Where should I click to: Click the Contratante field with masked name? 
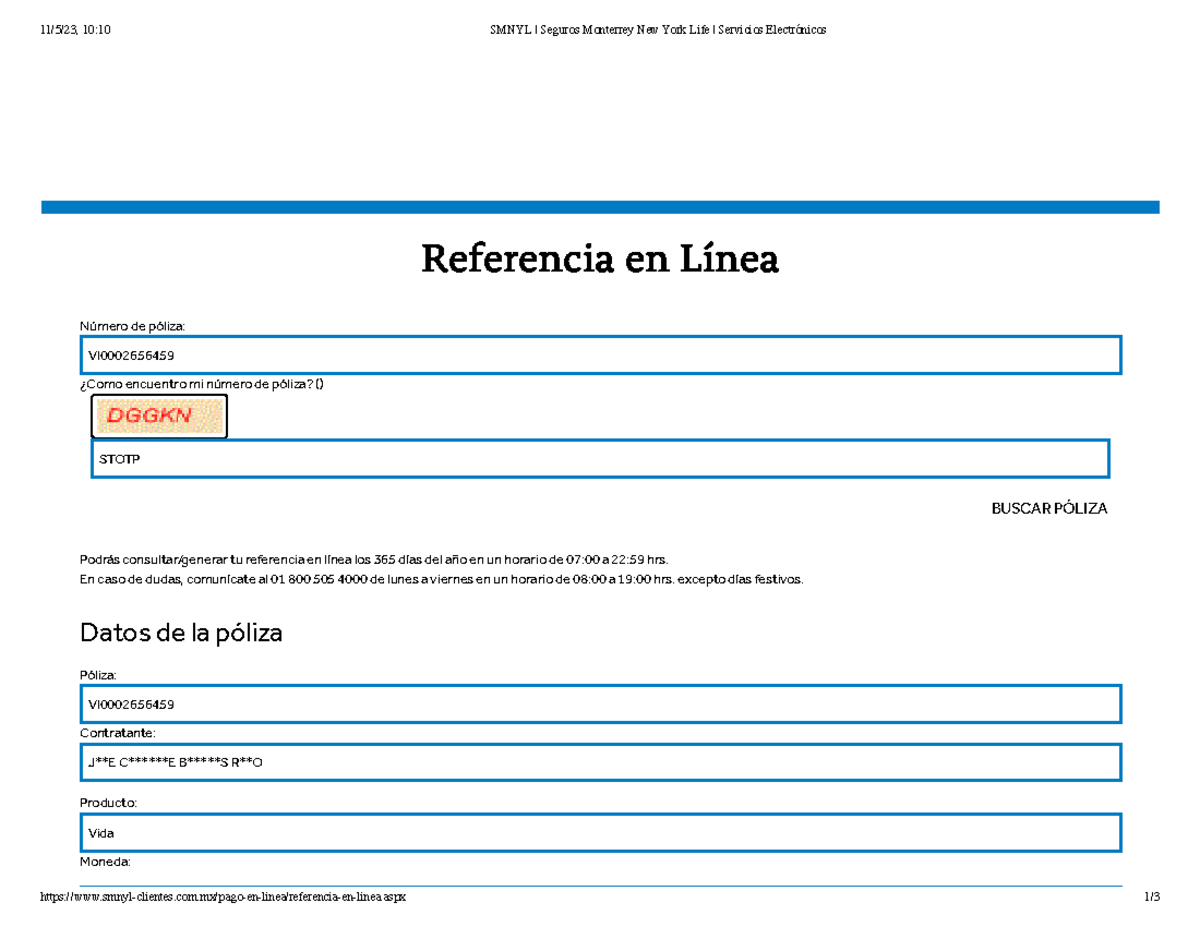(600, 763)
